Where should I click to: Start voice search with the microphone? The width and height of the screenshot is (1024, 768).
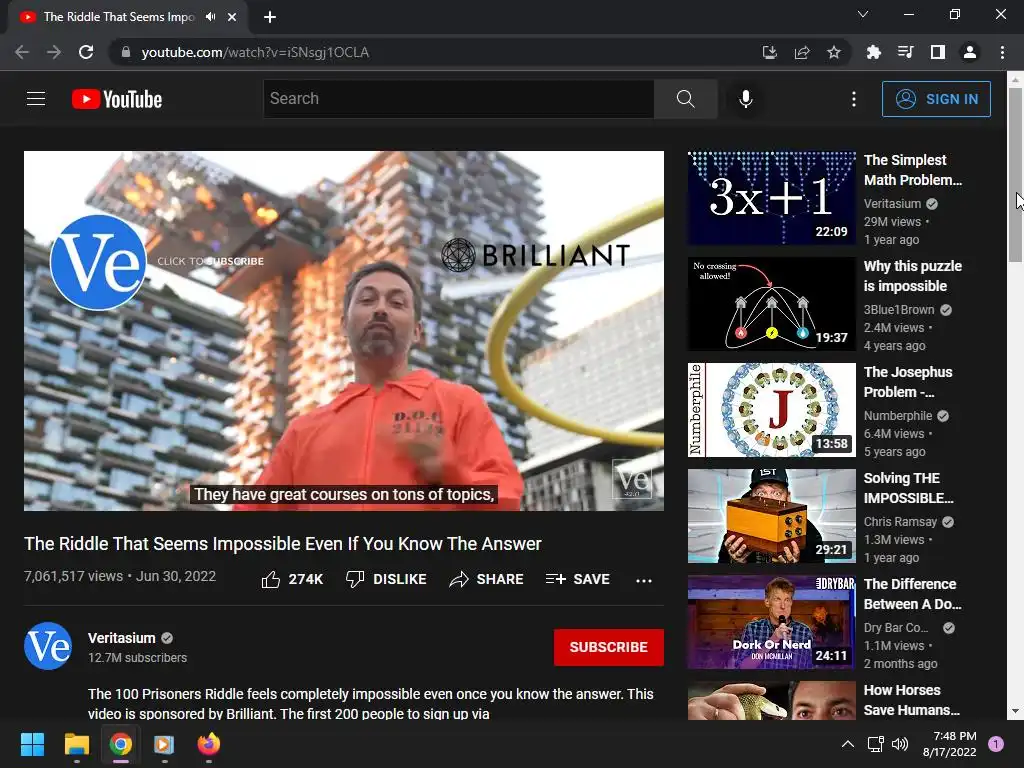pos(746,99)
